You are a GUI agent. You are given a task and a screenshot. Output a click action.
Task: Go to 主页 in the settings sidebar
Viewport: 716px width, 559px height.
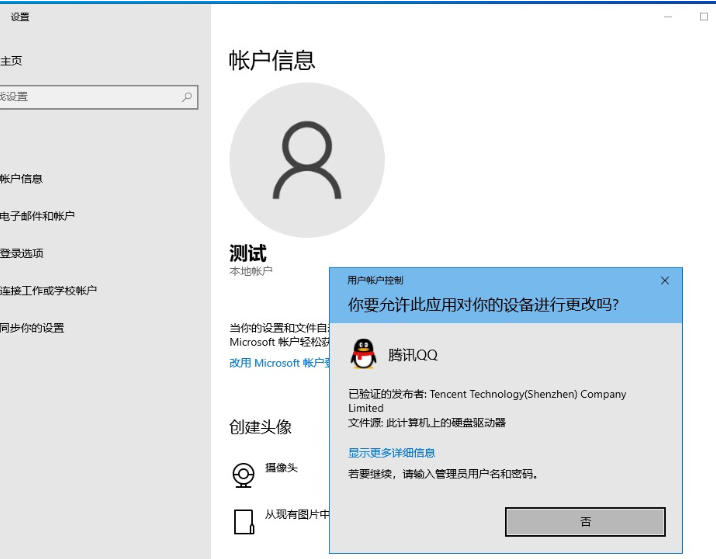12,61
